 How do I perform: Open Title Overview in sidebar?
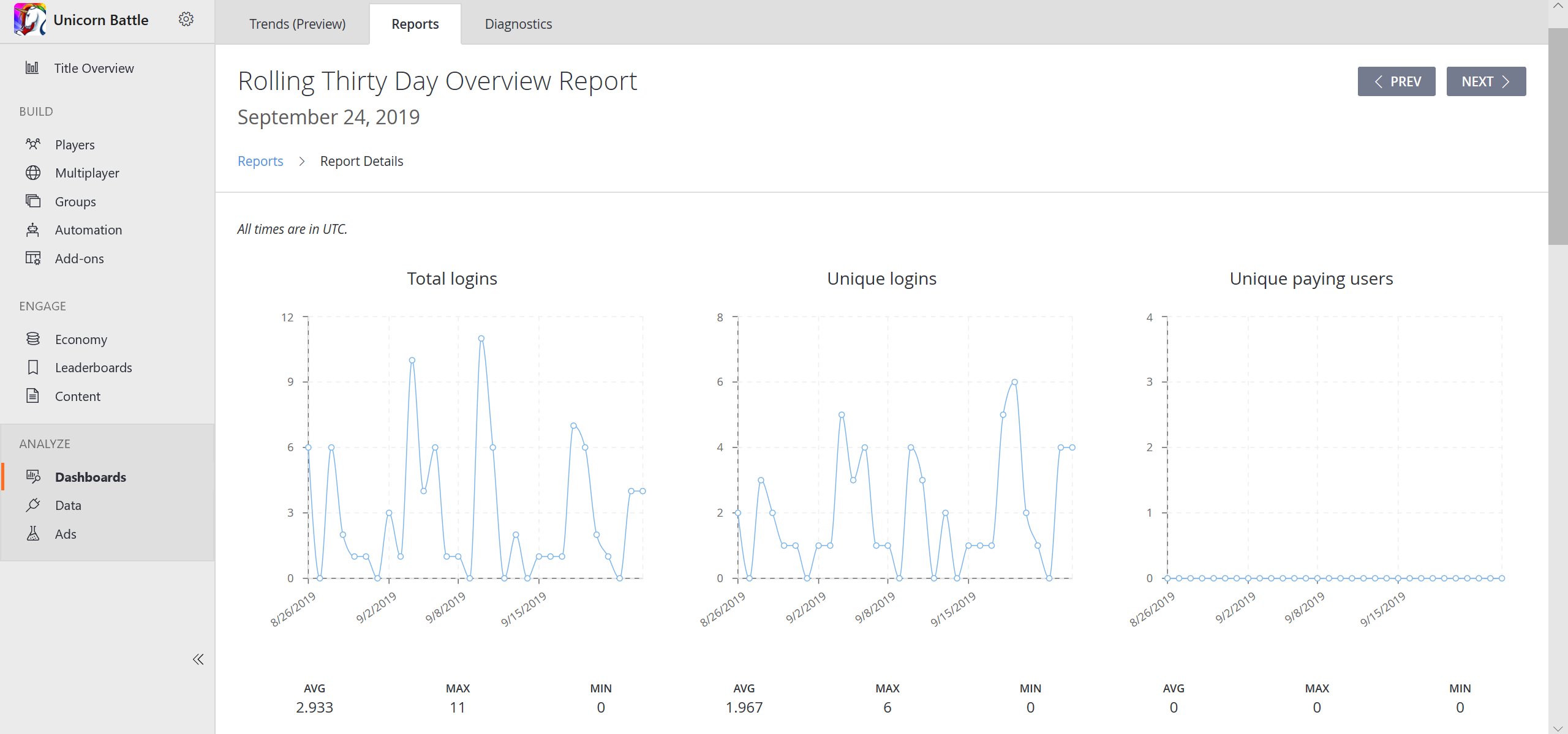click(x=94, y=68)
